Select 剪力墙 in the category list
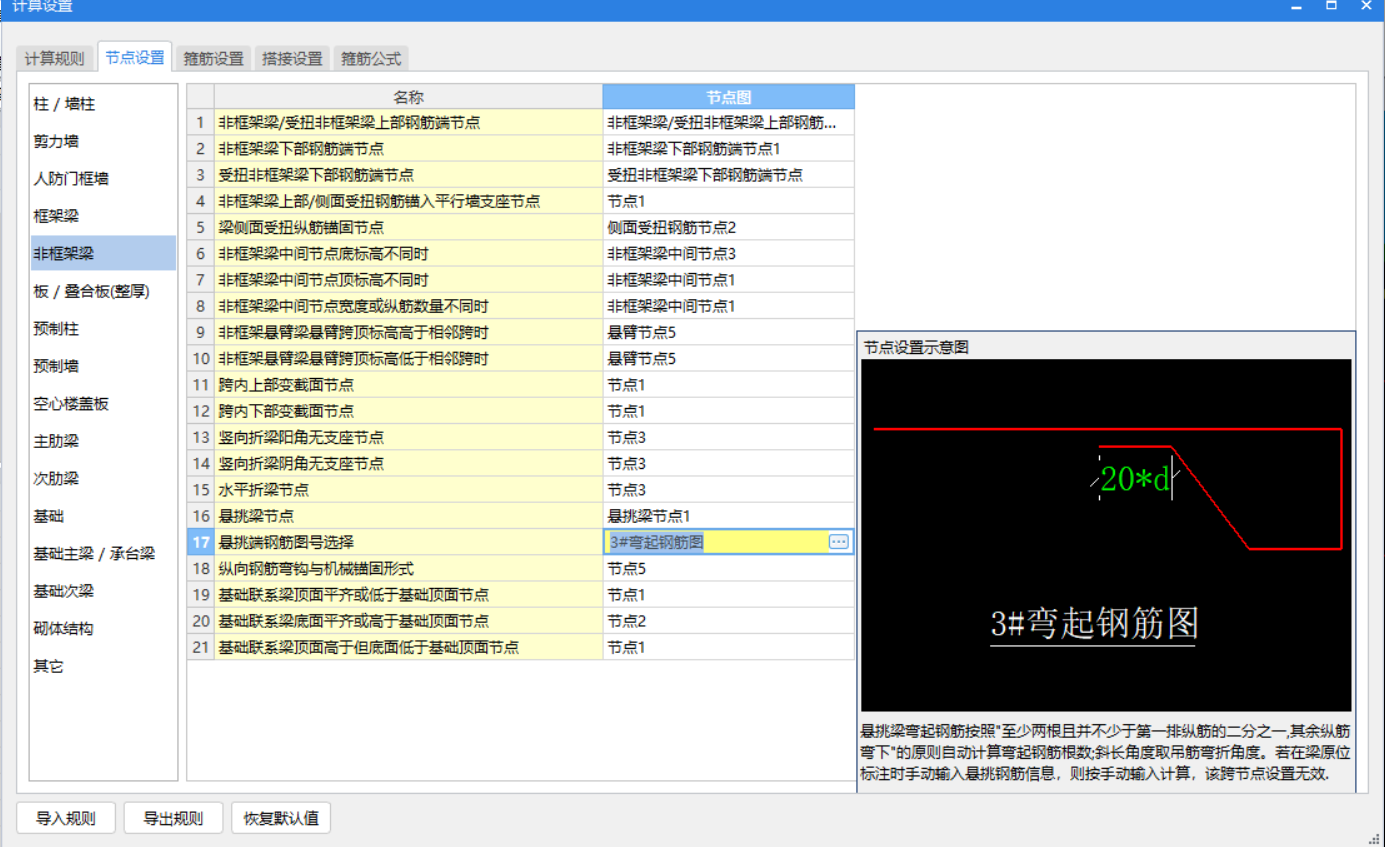 pos(103,142)
